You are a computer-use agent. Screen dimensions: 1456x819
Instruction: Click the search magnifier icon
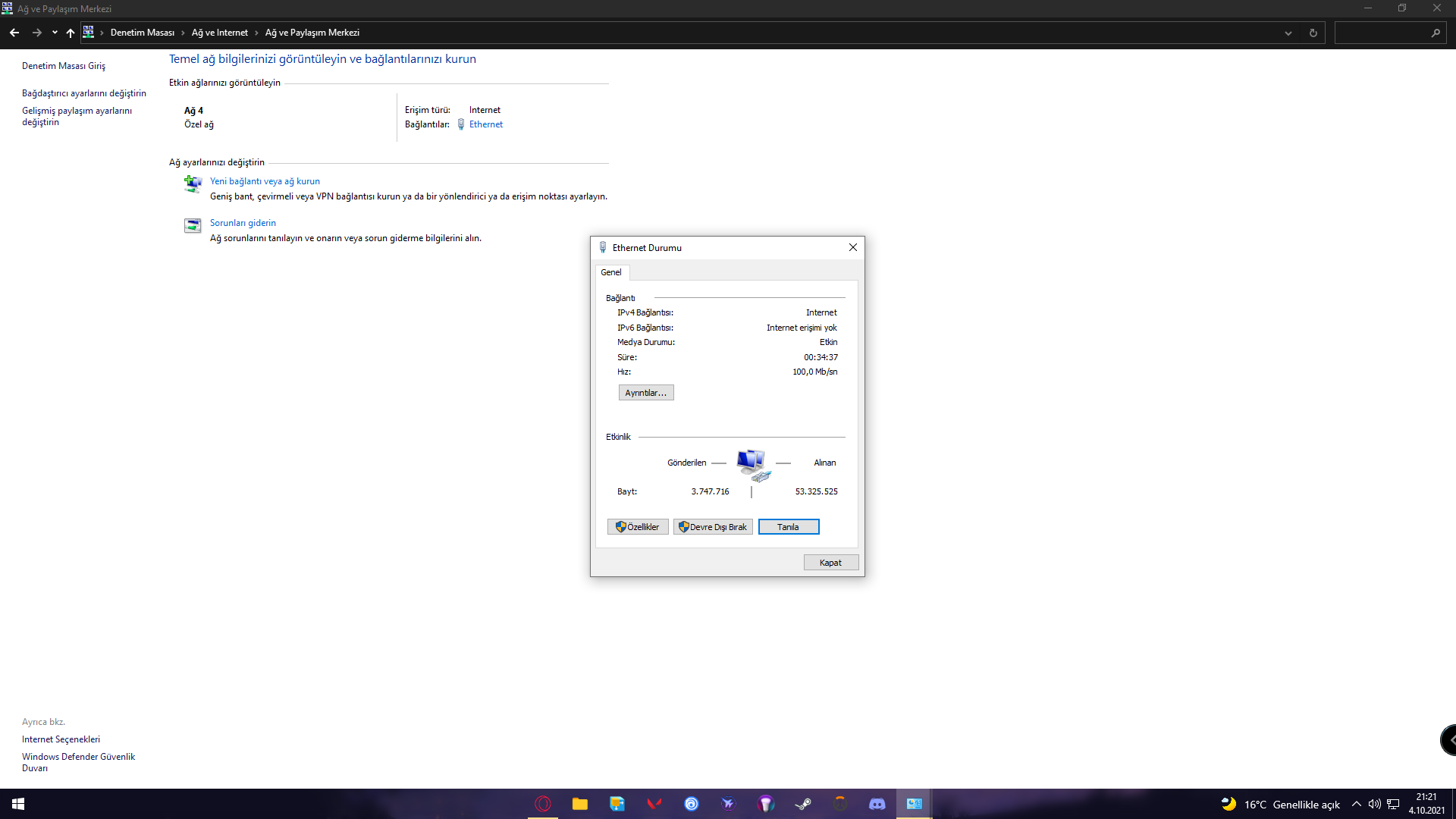[x=1435, y=33]
